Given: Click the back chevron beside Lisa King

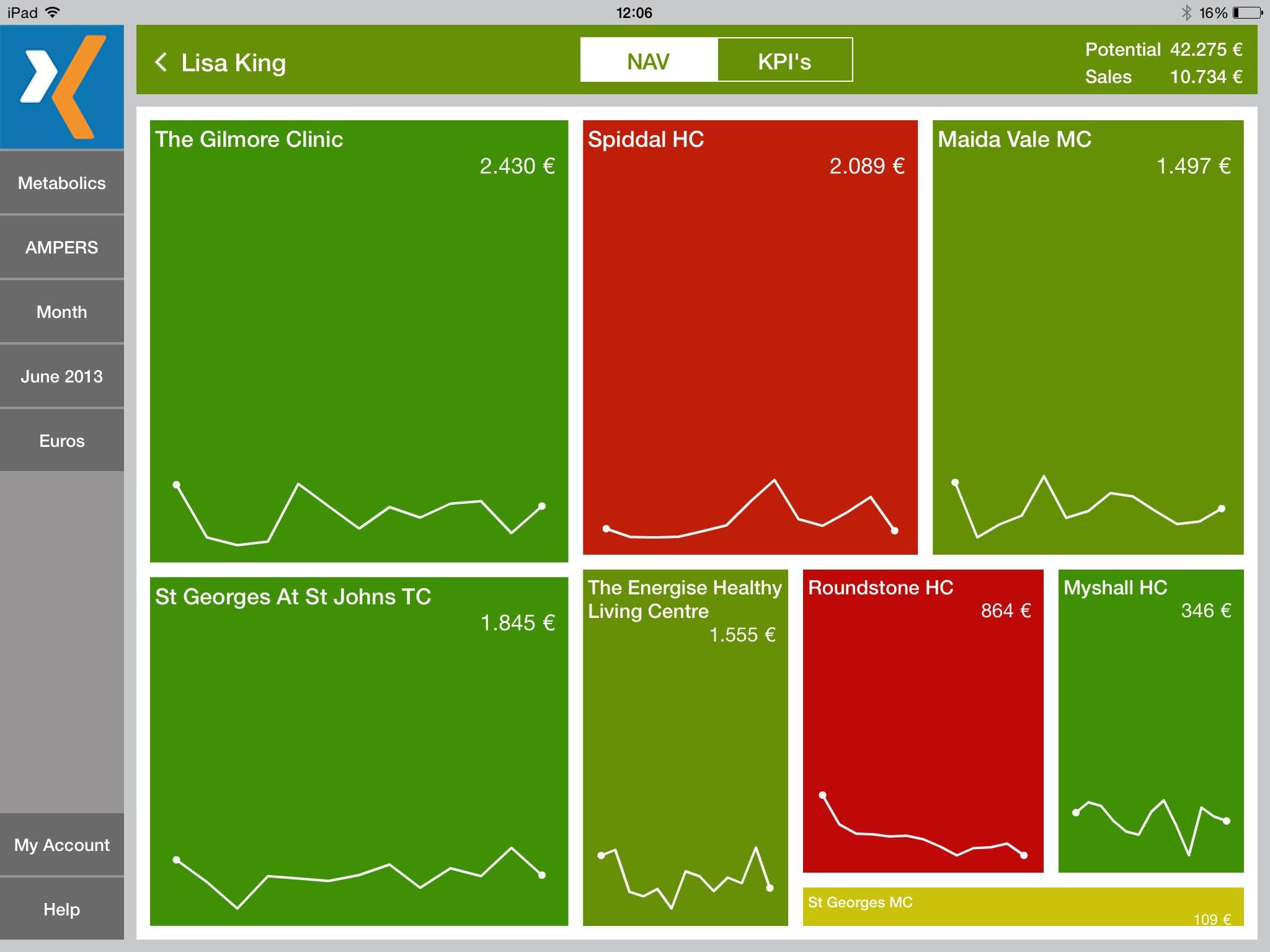Looking at the screenshot, I should click(x=161, y=62).
